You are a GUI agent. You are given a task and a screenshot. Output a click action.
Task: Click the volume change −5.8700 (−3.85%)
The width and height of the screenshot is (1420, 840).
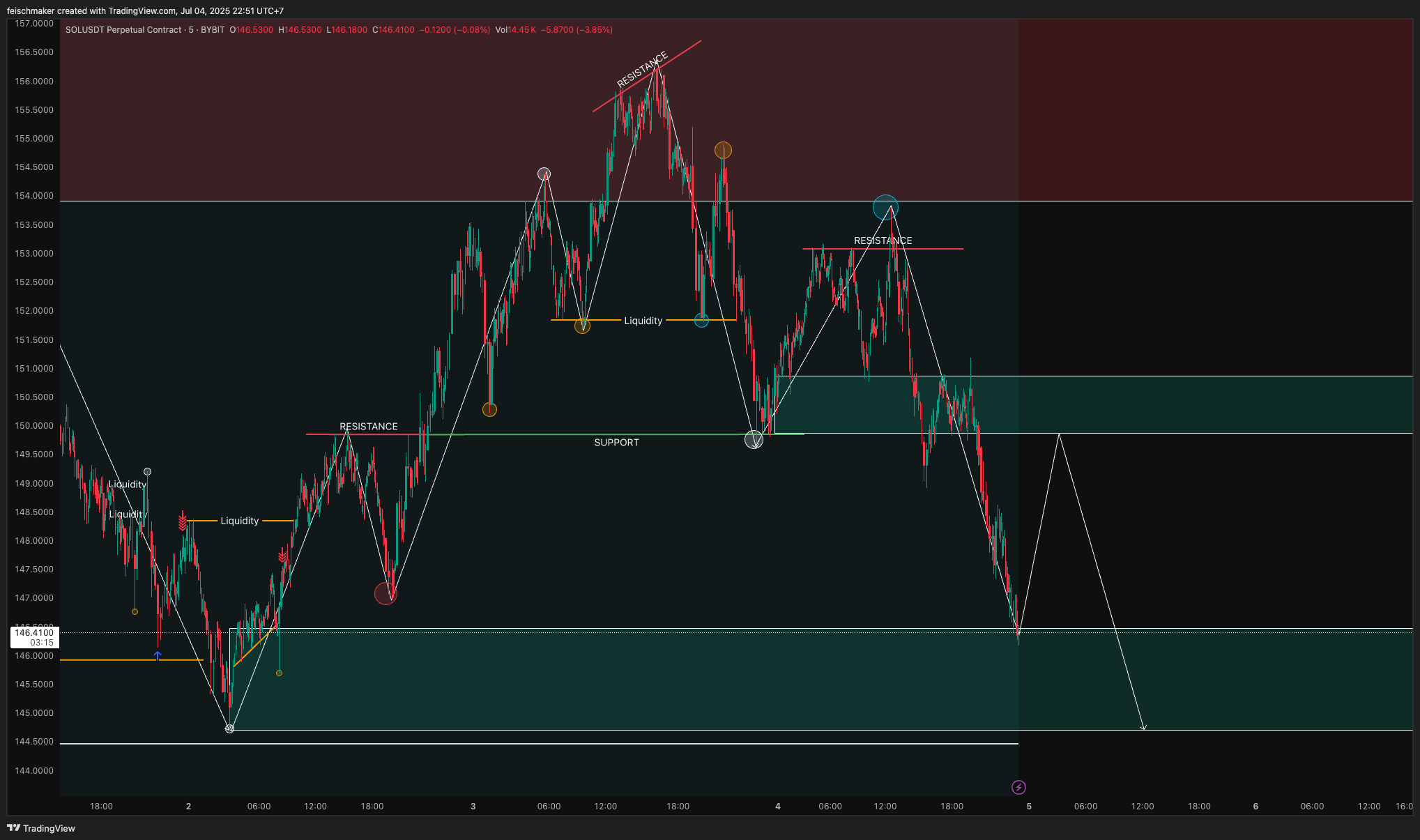[x=577, y=30]
